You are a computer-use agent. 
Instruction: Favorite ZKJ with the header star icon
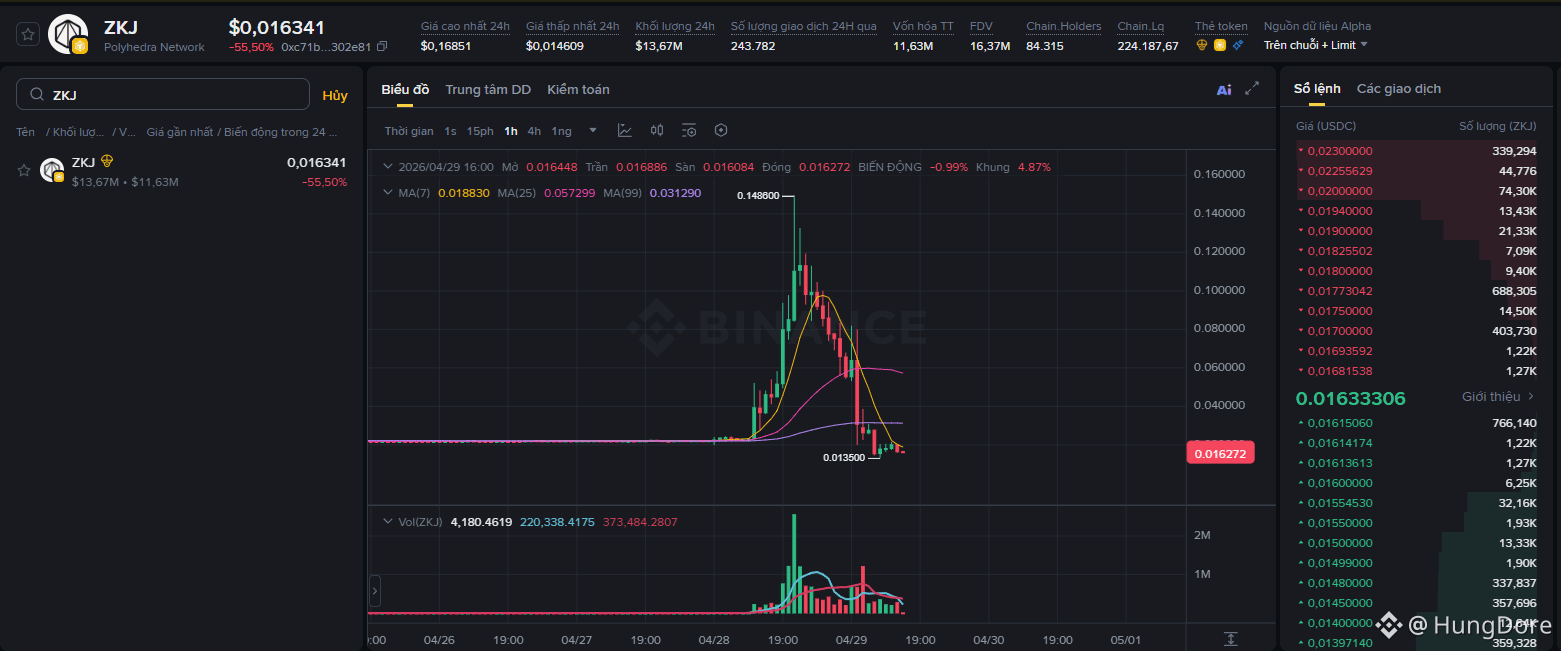tap(28, 34)
